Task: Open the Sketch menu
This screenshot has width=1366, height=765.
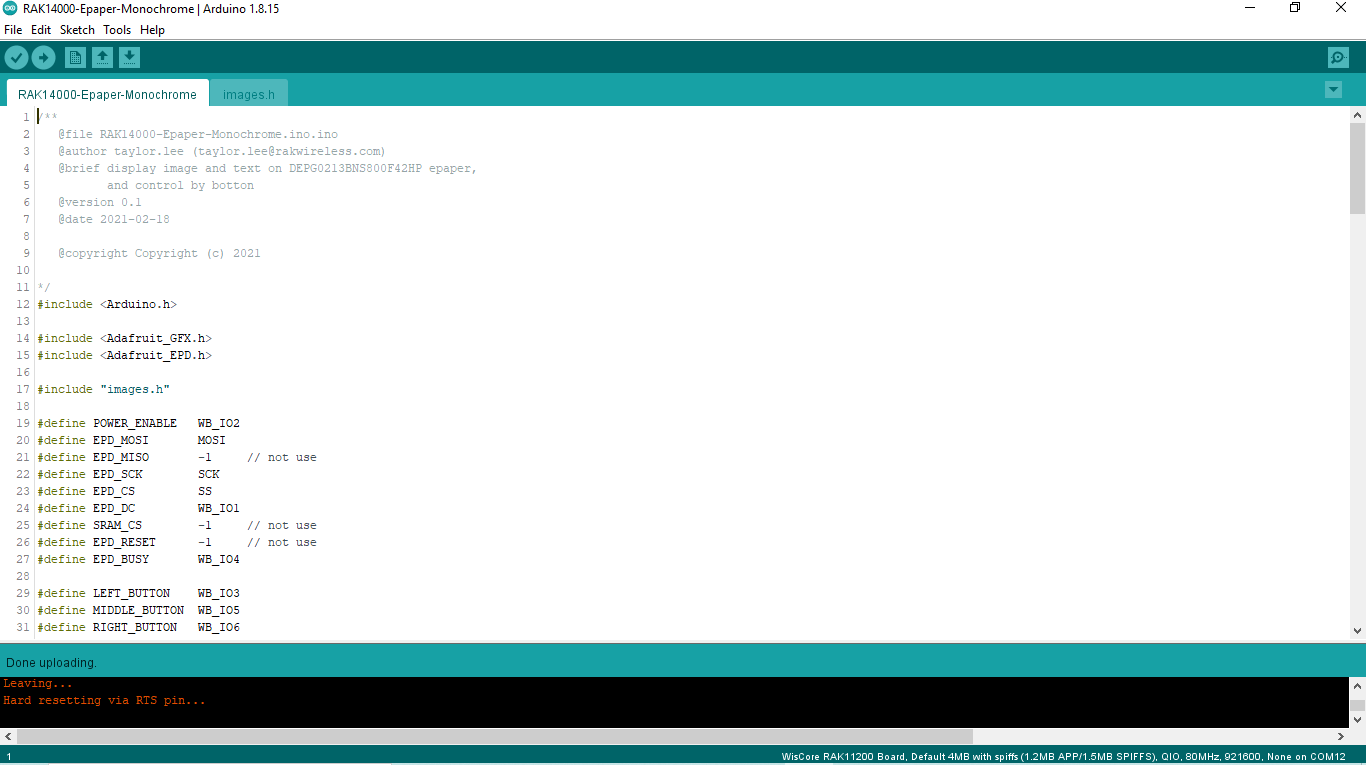Action: tap(77, 30)
